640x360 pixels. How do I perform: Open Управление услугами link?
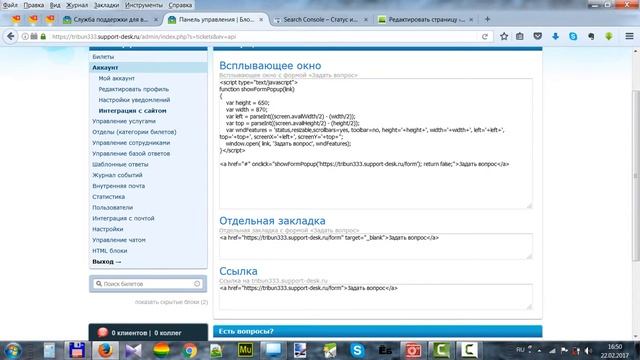tap(124, 121)
